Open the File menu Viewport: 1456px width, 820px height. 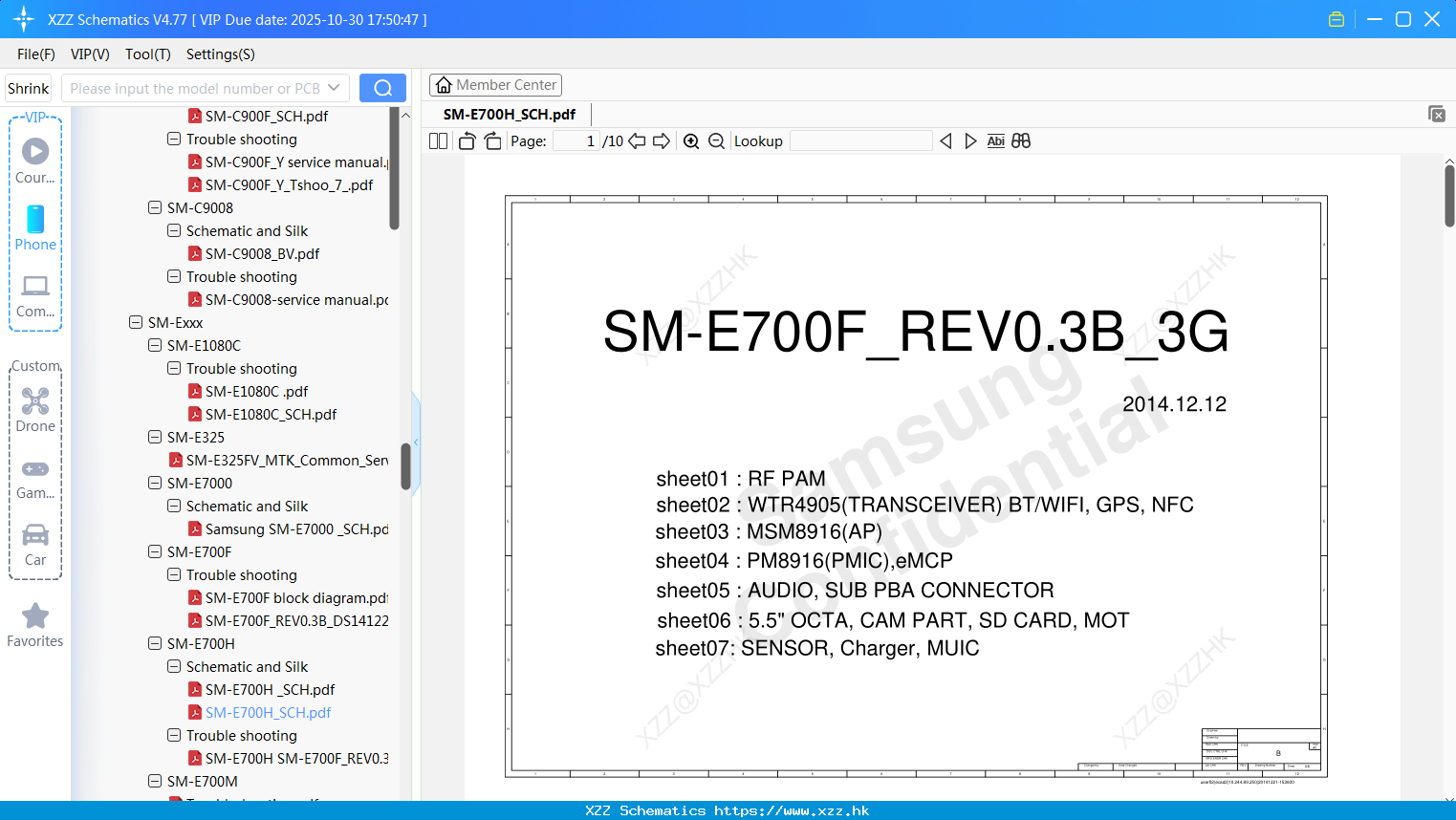pyautogui.click(x=36, y=54)
